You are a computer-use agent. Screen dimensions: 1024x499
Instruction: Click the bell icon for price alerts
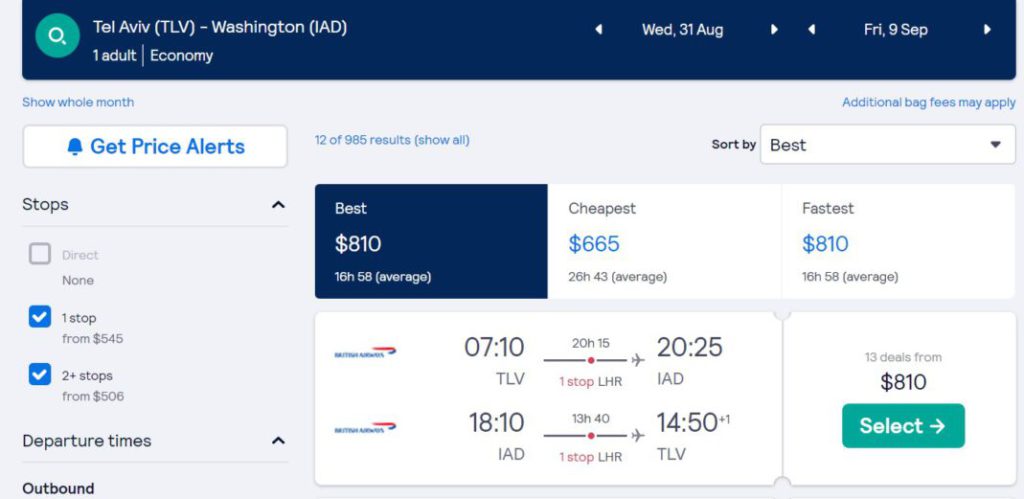point(75,146)
